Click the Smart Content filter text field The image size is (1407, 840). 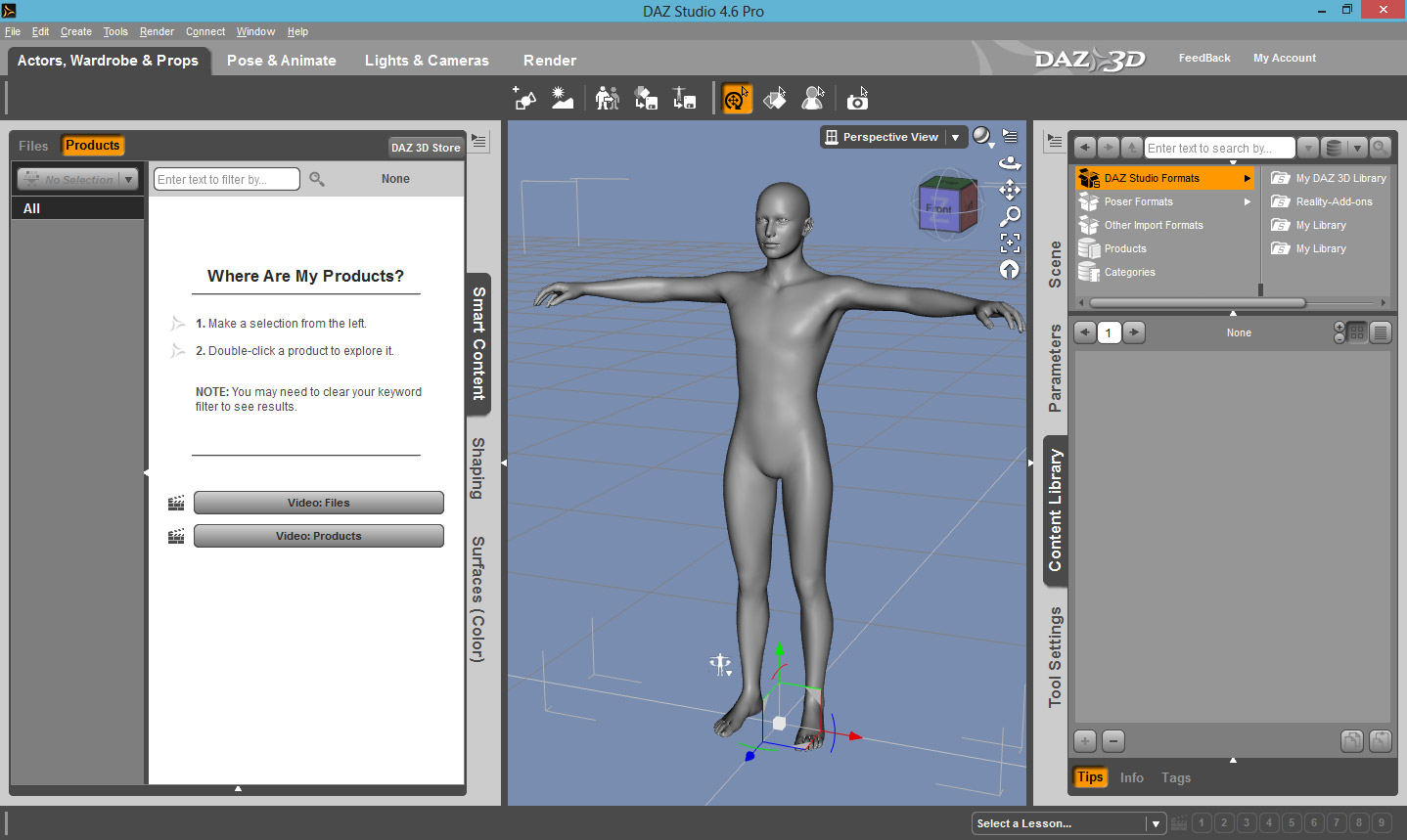pyautogui.click(x=226, y=180)
